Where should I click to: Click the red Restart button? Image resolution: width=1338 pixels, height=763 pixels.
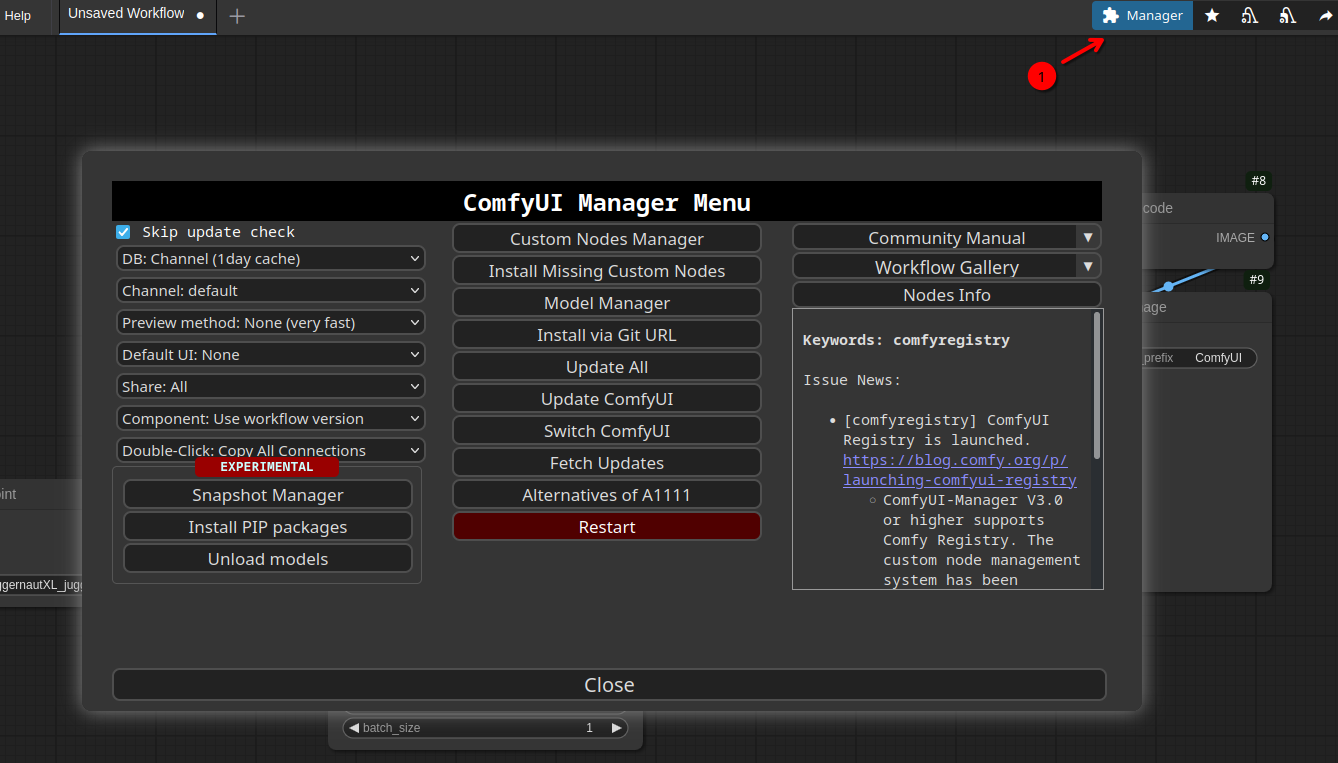point(607,527)
